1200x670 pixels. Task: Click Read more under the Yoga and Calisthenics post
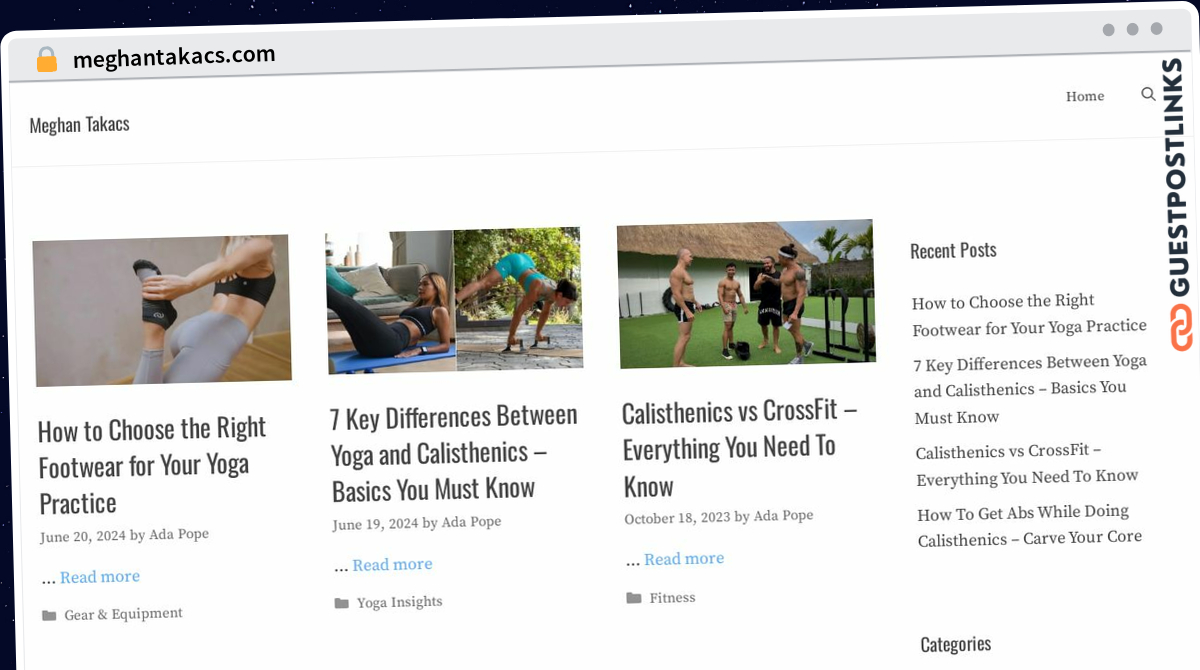pyautogui.click(x=392, y=565)
